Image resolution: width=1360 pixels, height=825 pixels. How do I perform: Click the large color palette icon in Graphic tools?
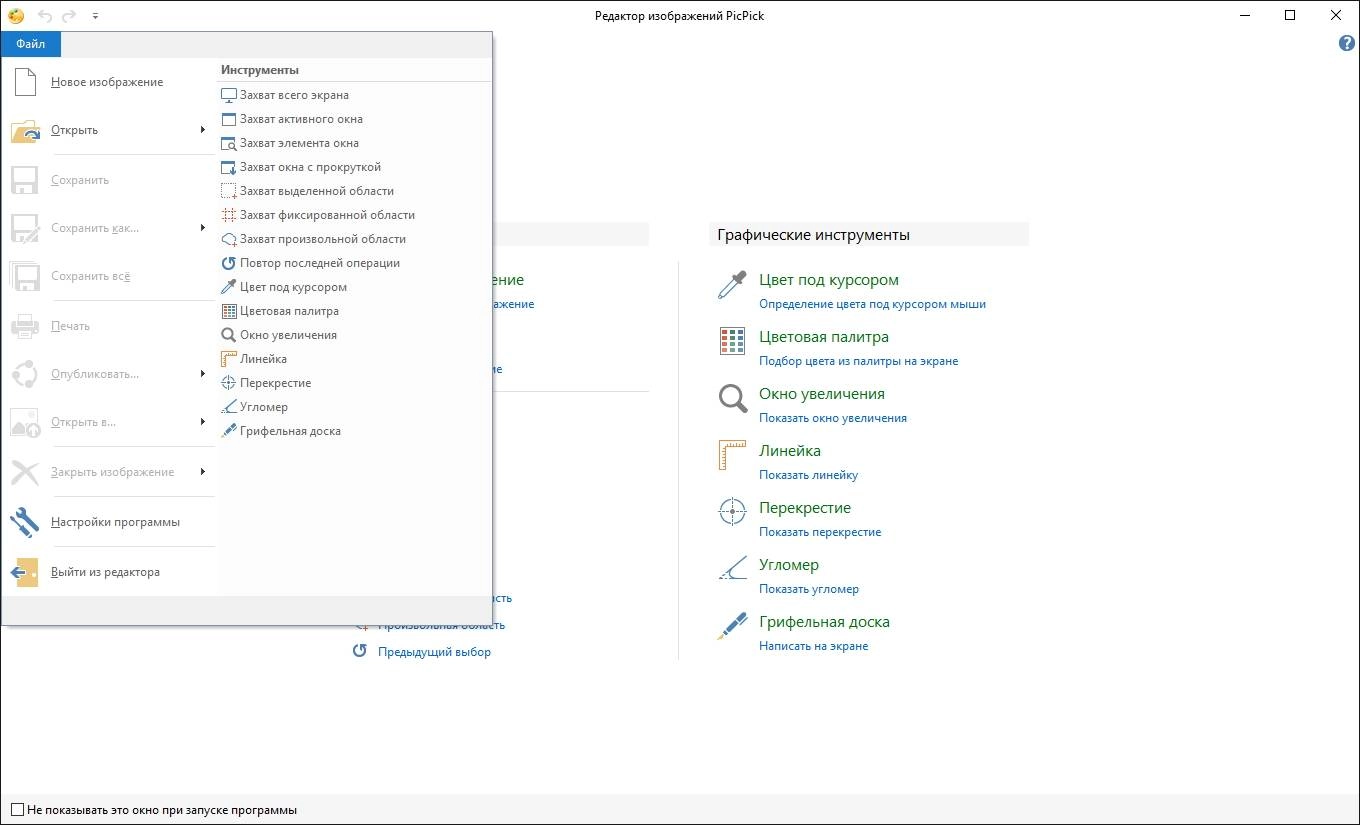732,341
